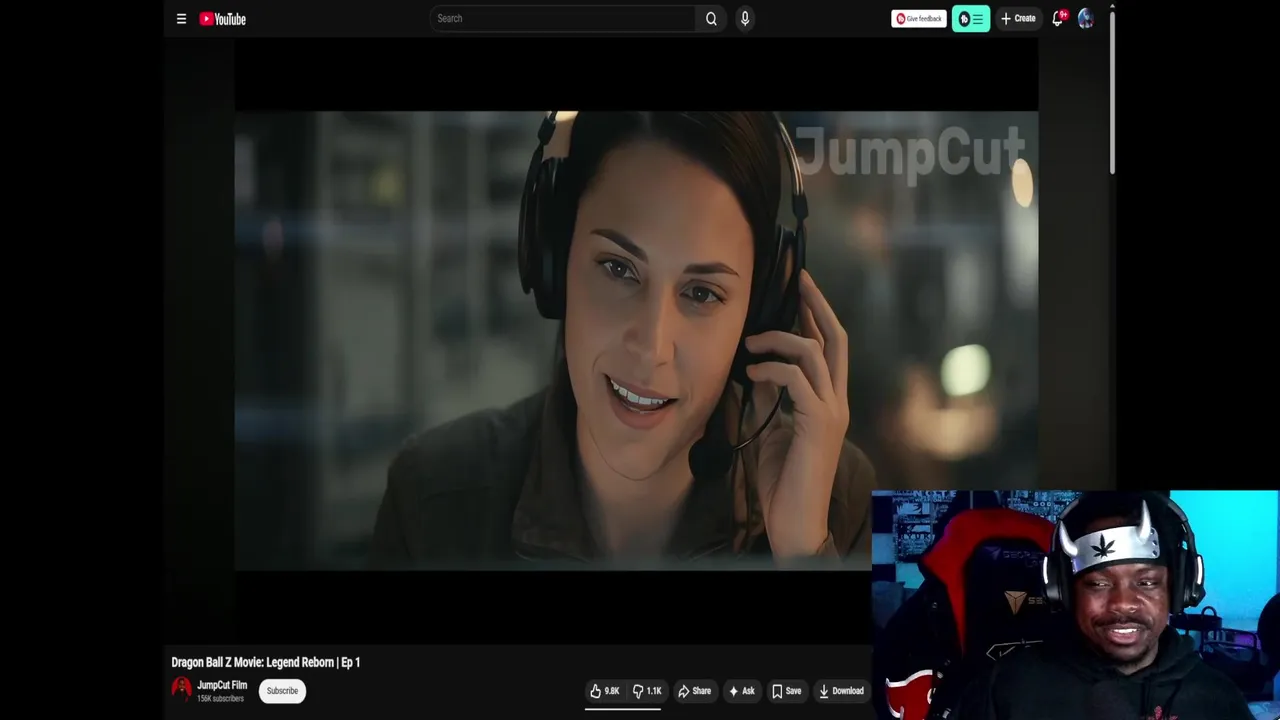Go to the YouTube home logo

click(x=222, y=18)
